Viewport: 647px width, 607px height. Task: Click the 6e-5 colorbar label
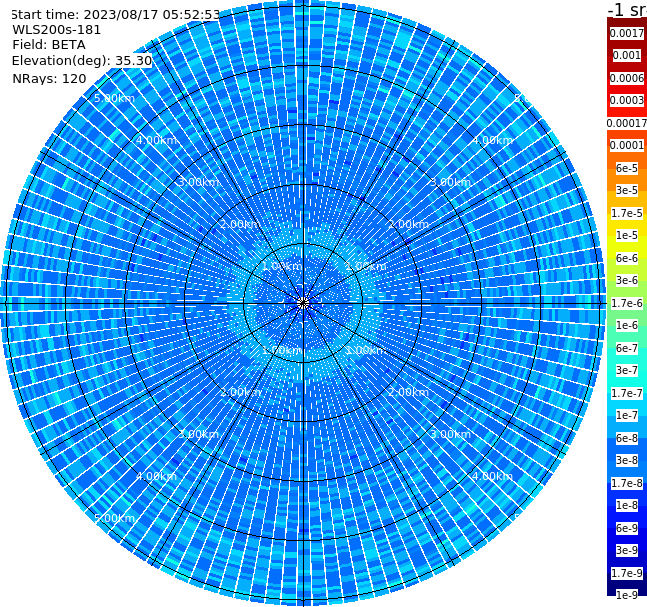(627, 168)
